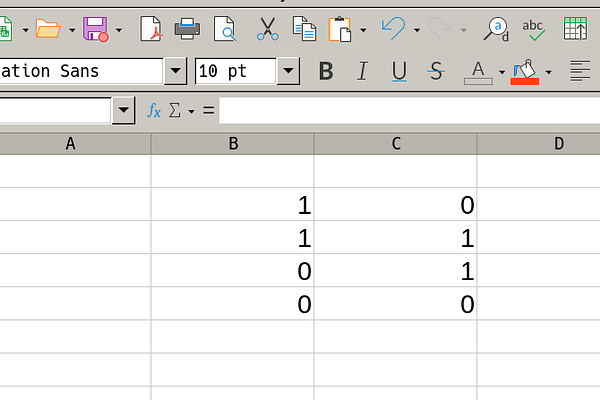Click the 10 pt font size field

pos(235,71)
